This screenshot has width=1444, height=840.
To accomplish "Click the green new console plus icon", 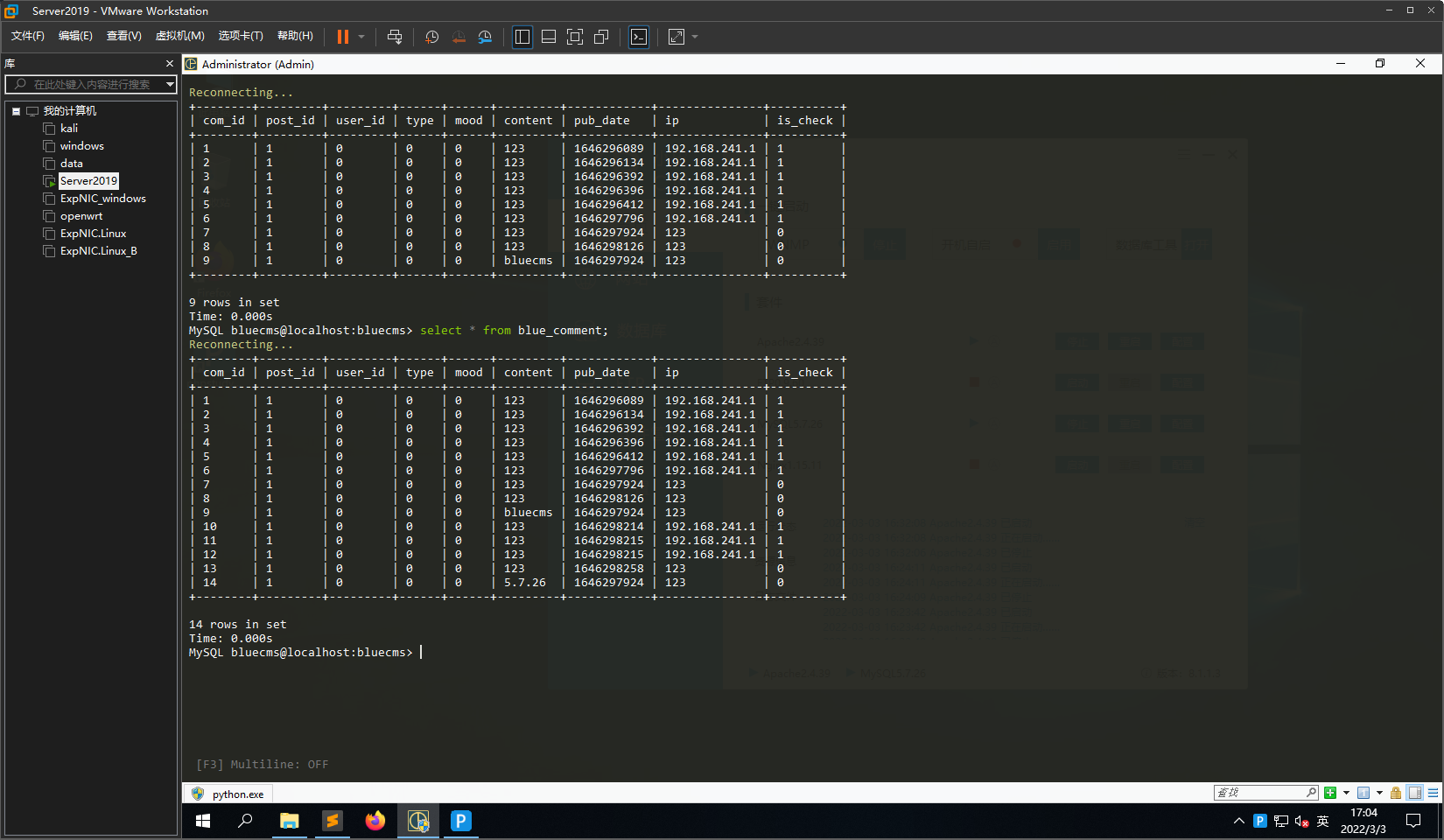I will (x=1330, y=793).
